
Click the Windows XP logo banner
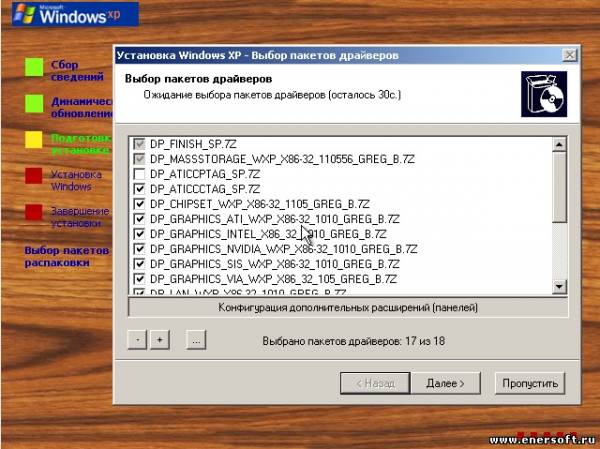click(x=75, y=14)
